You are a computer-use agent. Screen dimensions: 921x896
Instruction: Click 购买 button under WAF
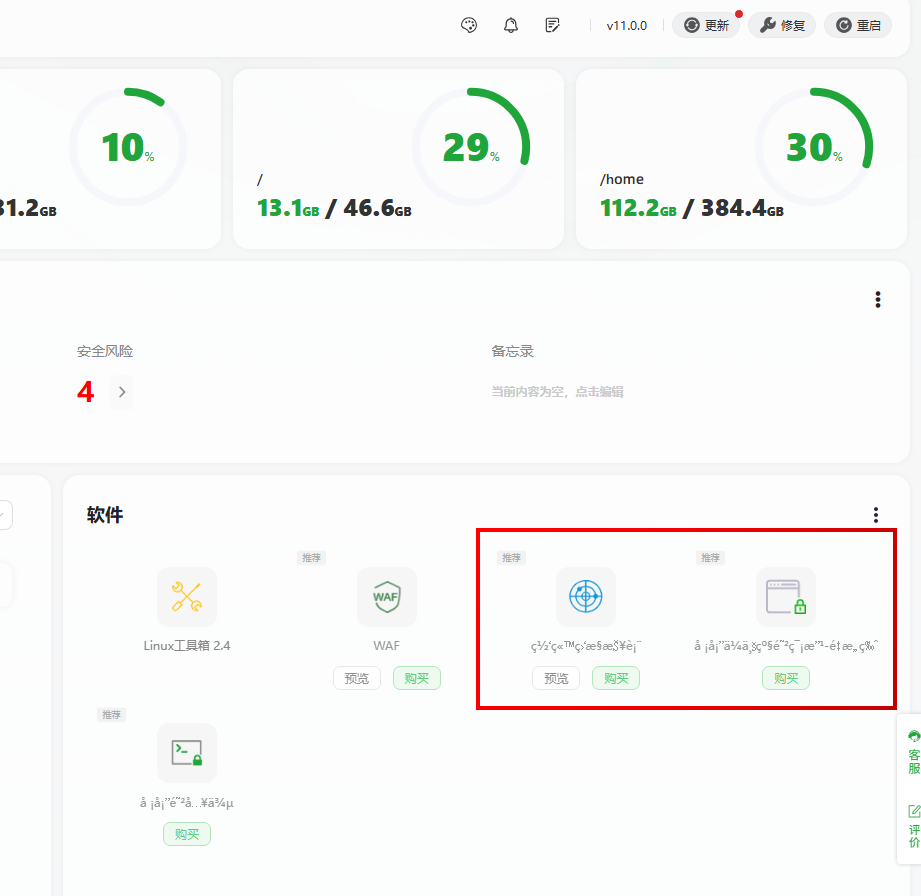pos(417,679)
